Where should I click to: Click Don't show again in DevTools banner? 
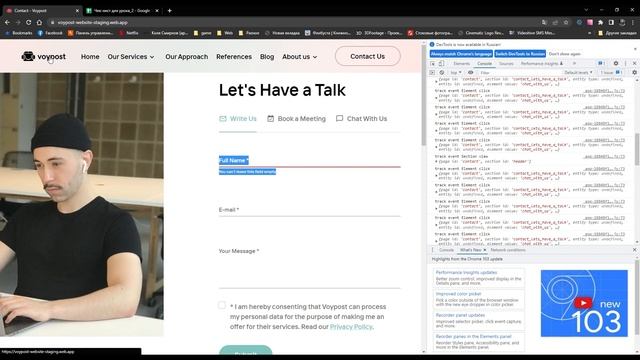click(564, 54)
